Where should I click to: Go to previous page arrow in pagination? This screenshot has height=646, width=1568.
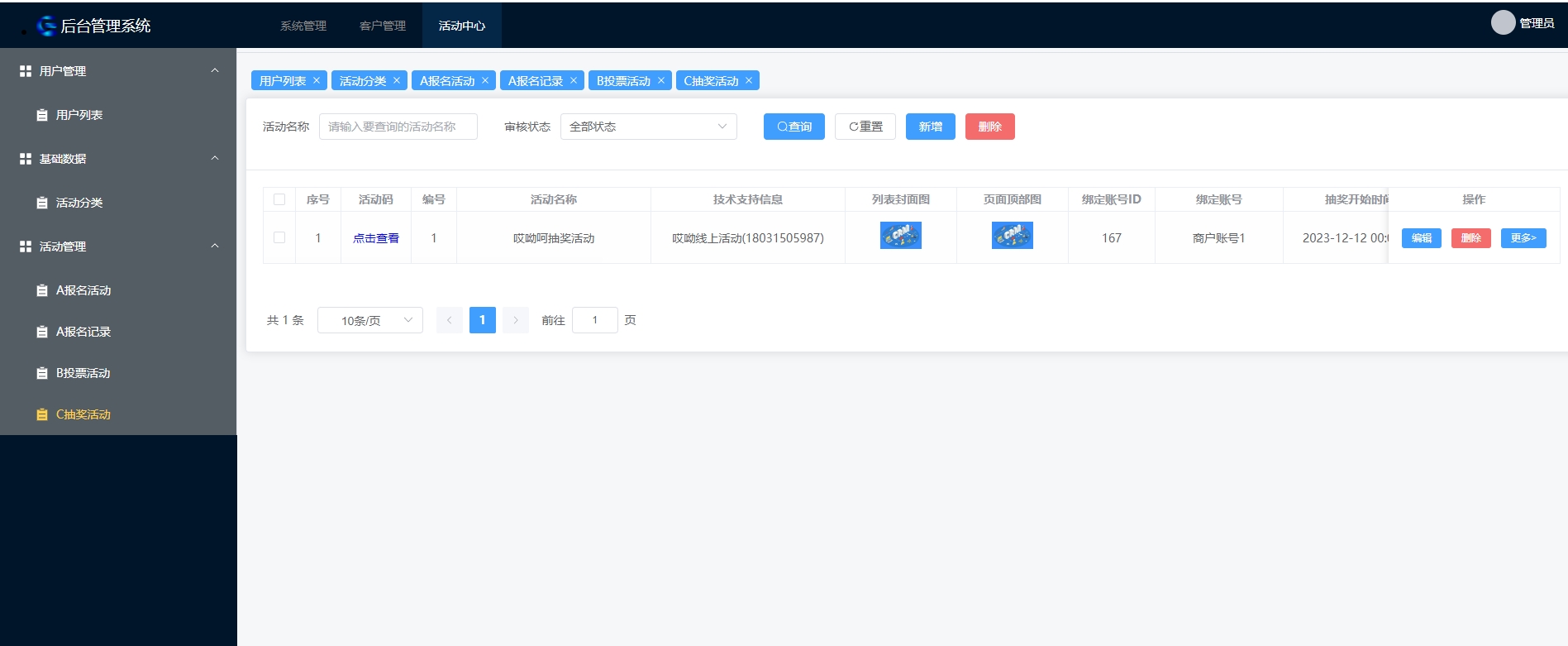(x=450, y=320)
